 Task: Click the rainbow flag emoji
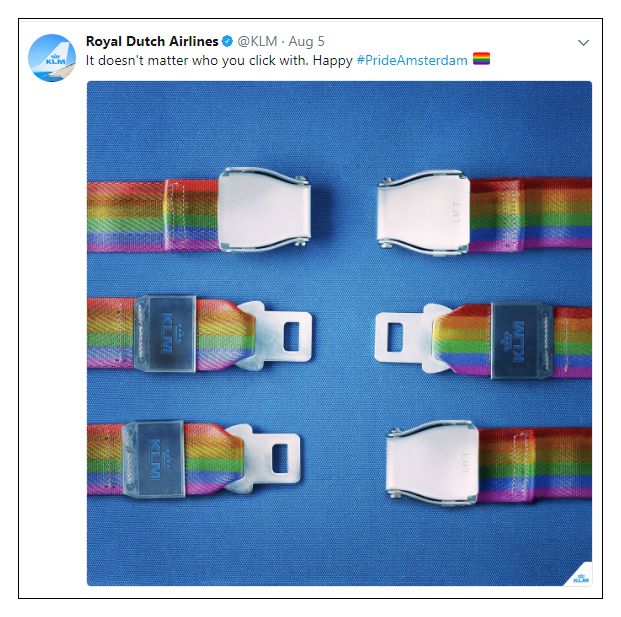coord(481,59)
